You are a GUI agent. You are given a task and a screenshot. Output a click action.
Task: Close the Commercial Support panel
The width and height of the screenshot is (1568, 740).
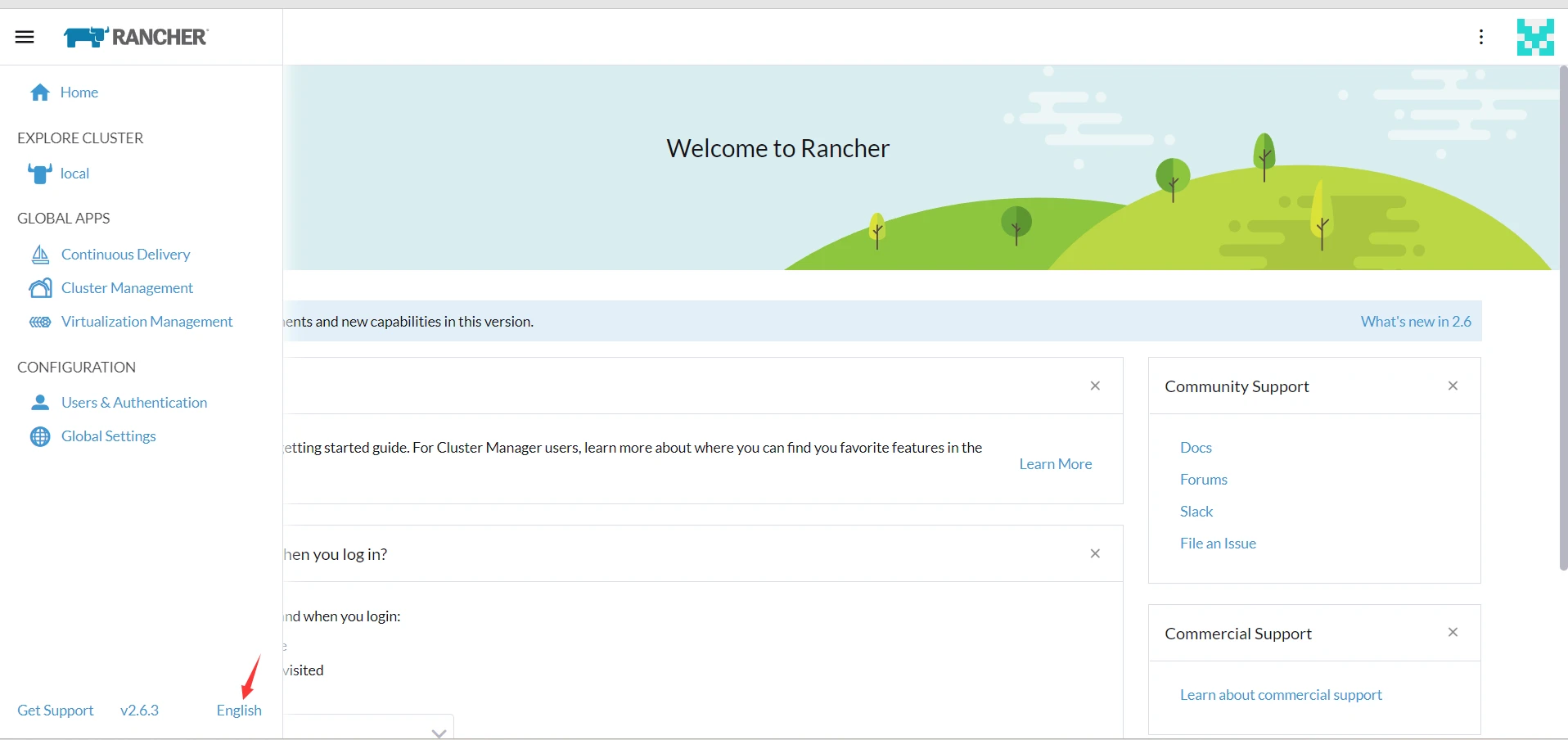(1453, 632)
